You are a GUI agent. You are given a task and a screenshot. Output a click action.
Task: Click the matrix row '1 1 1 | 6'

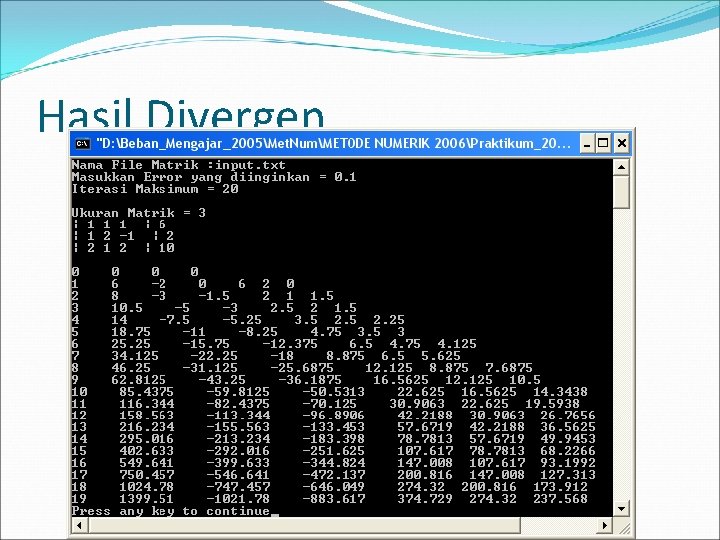[x=119, y=224]
